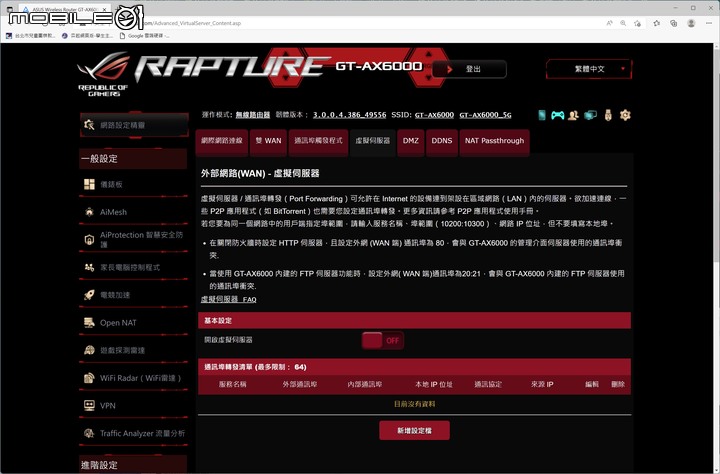The height and width of the screenshot is (474, 720).
Task: Open the Traffic Analyzer sidebar icon
Action: pyautogui.click(x=89, y=433)
